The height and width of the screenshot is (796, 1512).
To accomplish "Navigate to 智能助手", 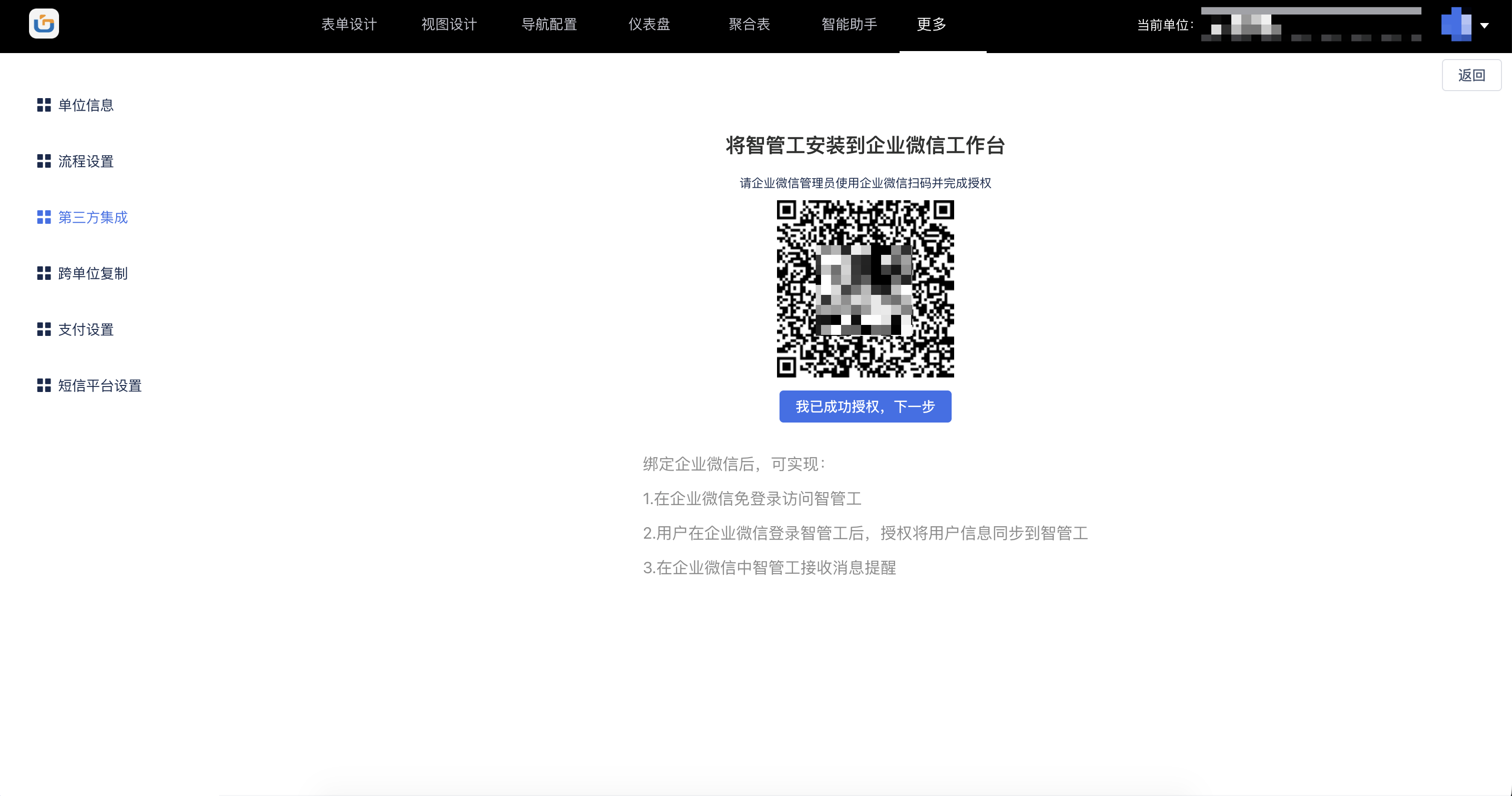I will (x=848, y=25).
